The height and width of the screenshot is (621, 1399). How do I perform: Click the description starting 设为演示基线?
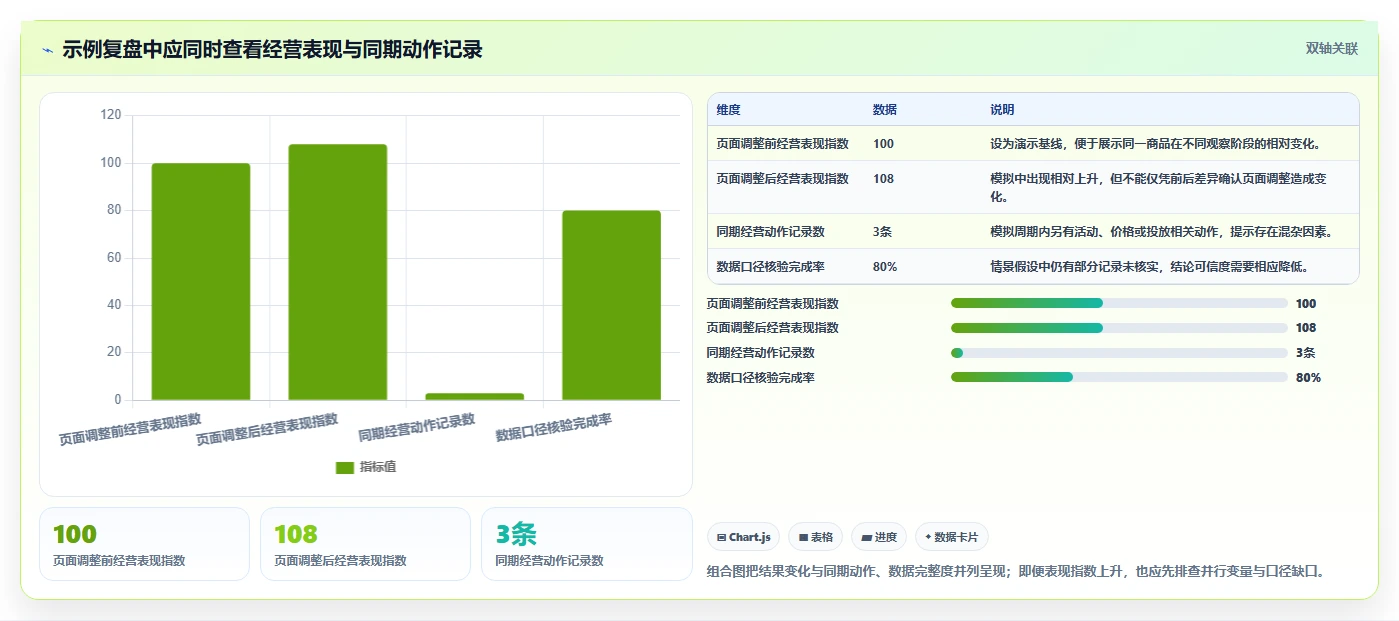click(1156, 144)
